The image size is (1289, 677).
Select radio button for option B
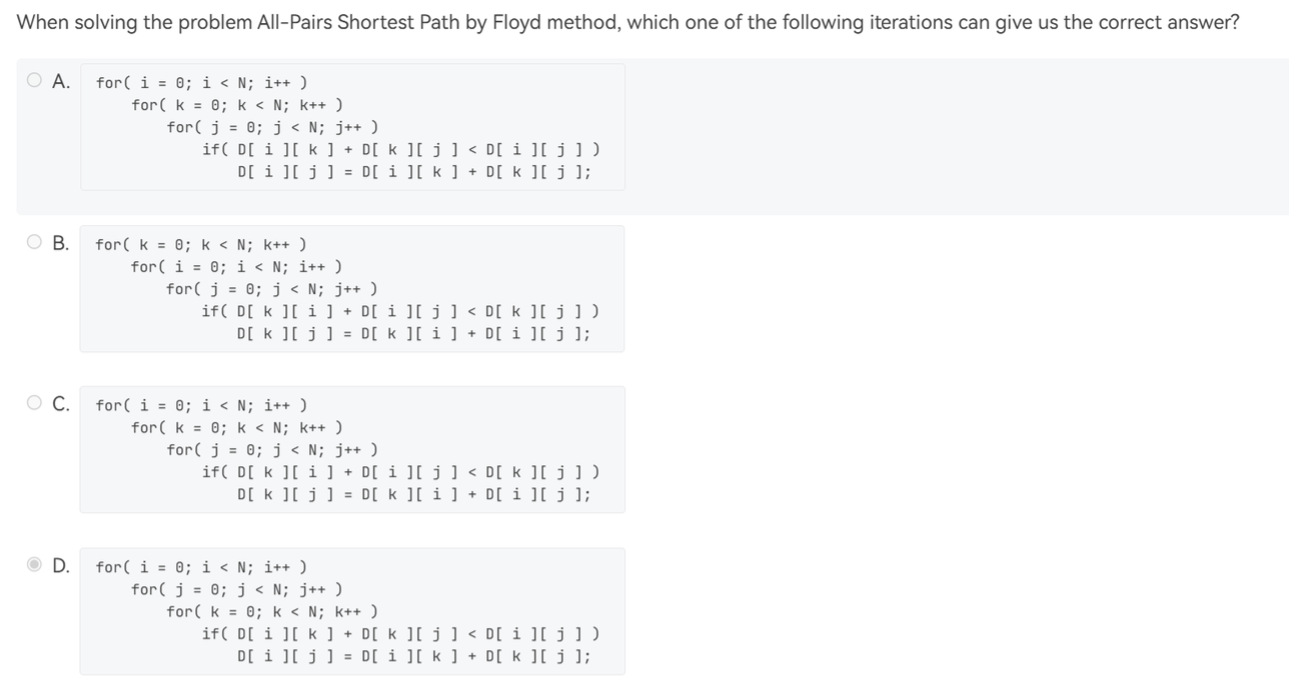coord(35,242)
